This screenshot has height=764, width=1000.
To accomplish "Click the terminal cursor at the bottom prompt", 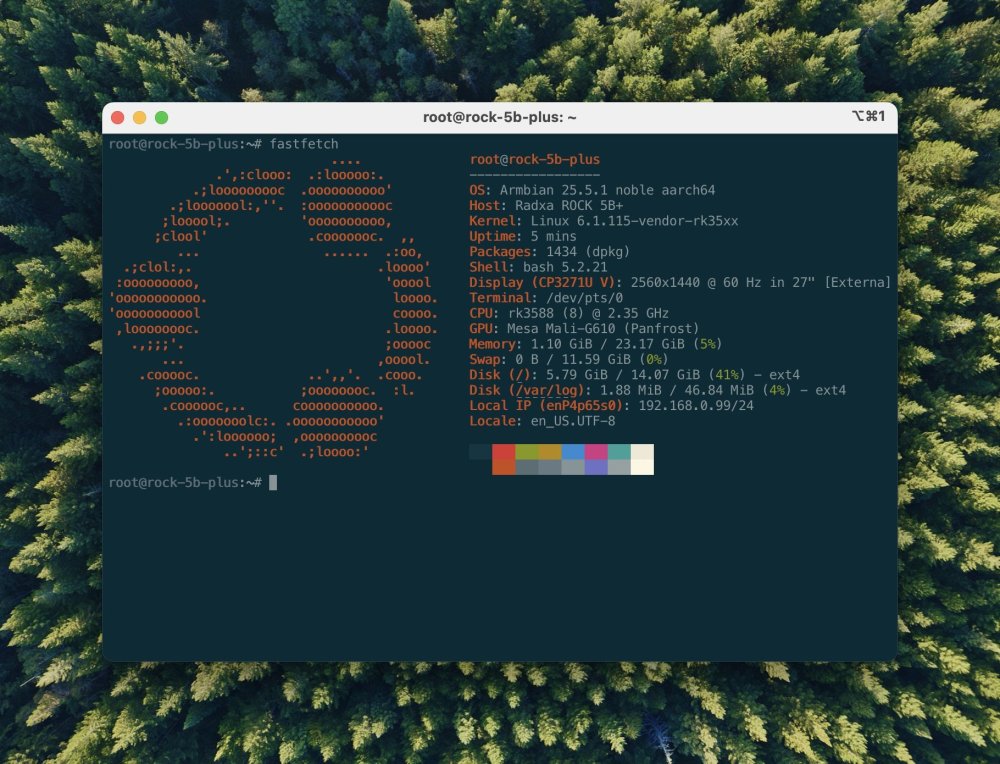I will pos(273,482).
